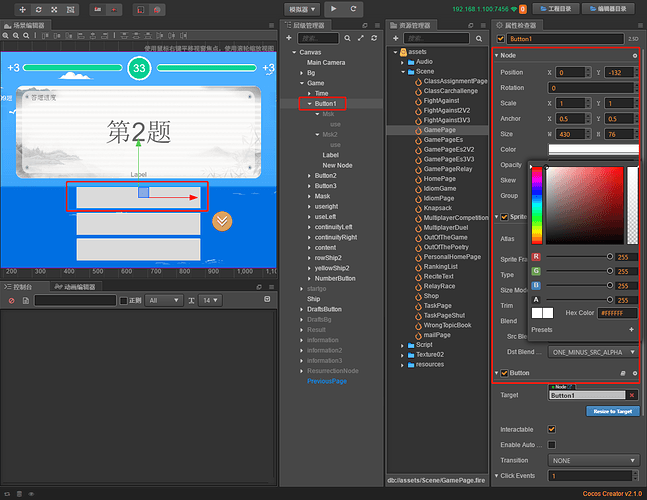Open the Dst Blend ONE_MINUS_SRC_ALPHA dropdown
Screen dimensions: 647x500
coord(593,352)
